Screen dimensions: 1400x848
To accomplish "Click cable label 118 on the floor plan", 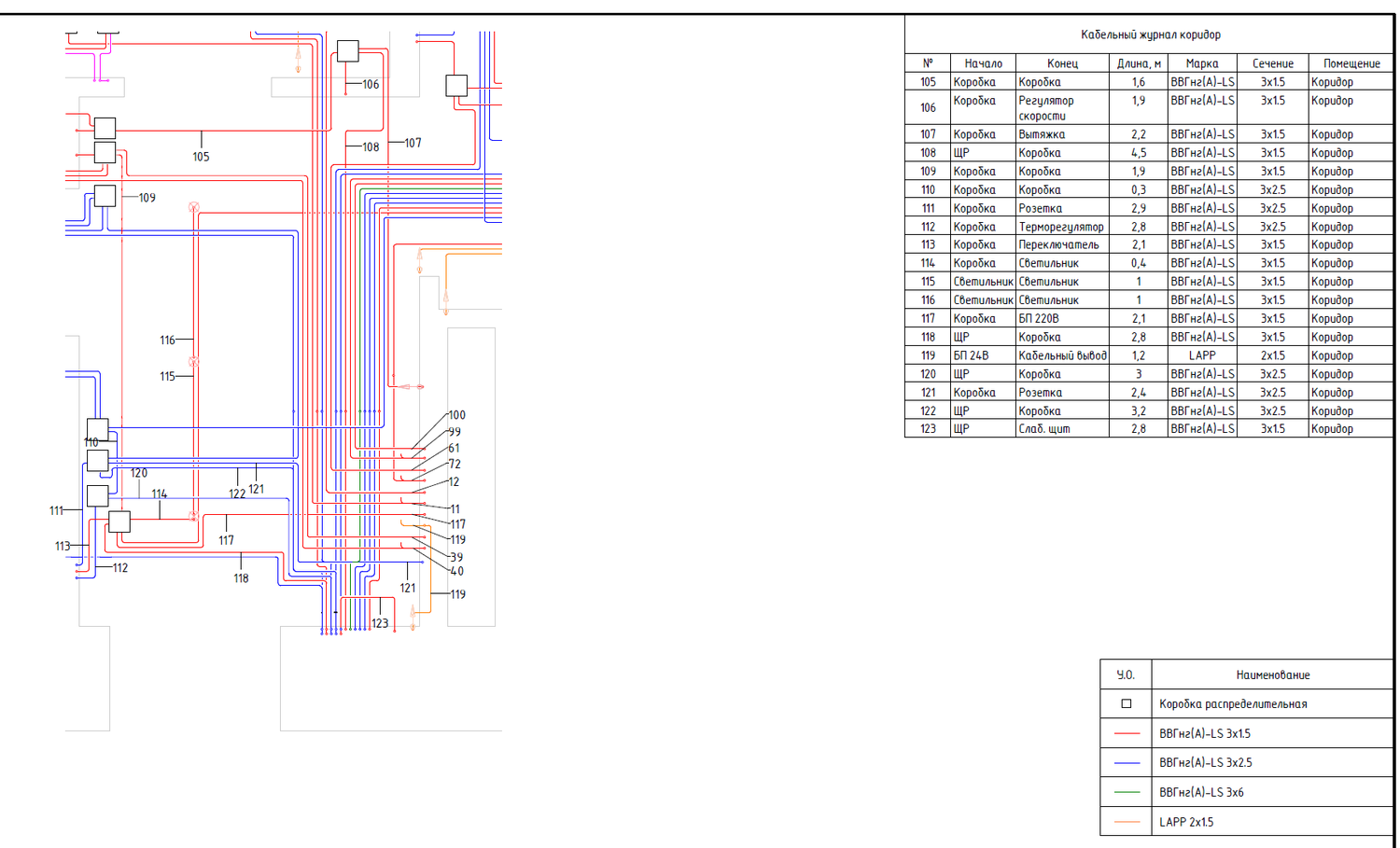I will click(x=241, y=578).
